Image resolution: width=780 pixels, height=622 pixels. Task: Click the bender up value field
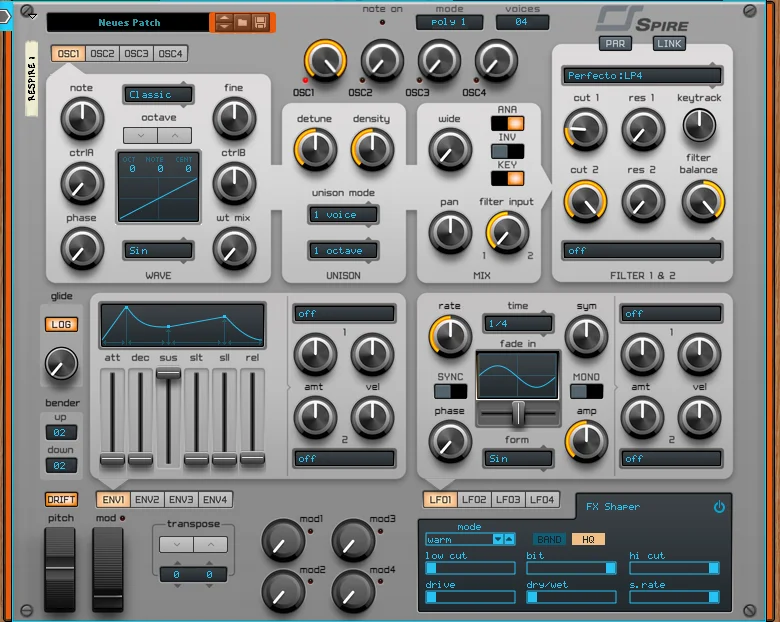[60, 432]
